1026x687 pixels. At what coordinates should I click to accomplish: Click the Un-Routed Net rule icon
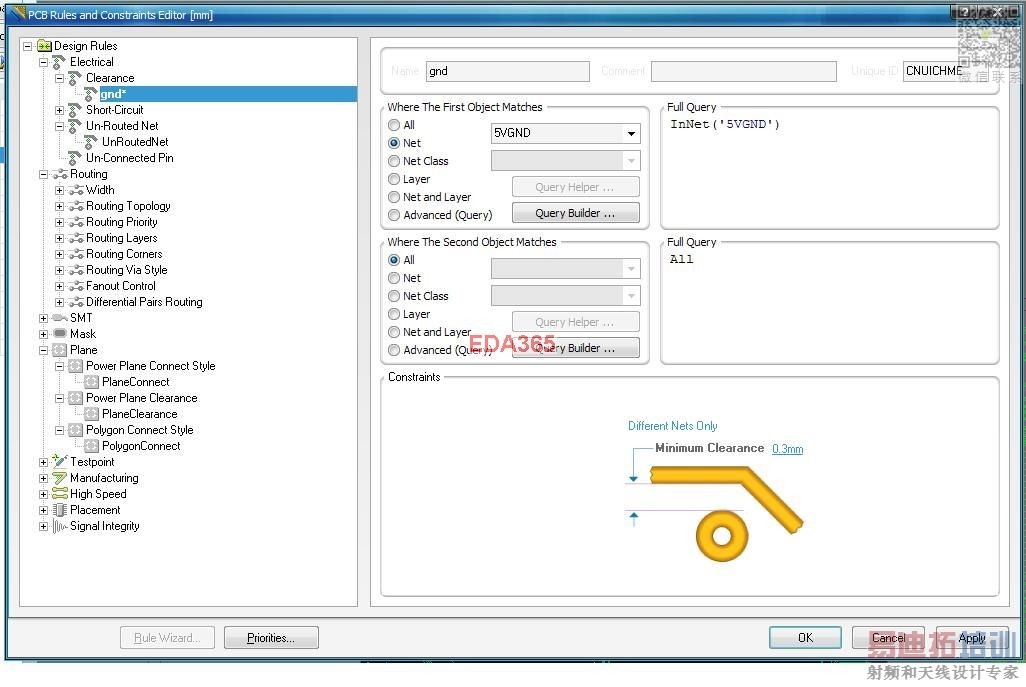[75, 126]
